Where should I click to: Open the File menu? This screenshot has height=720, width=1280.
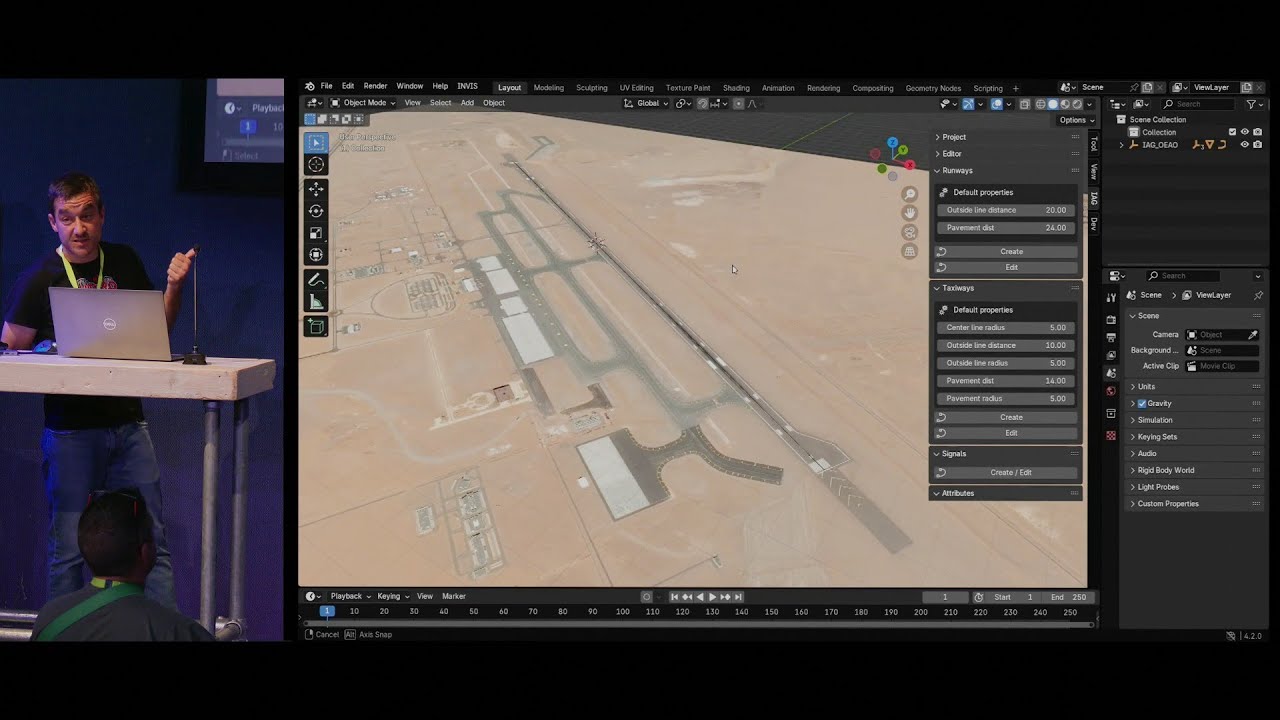(x=327, y=87)
